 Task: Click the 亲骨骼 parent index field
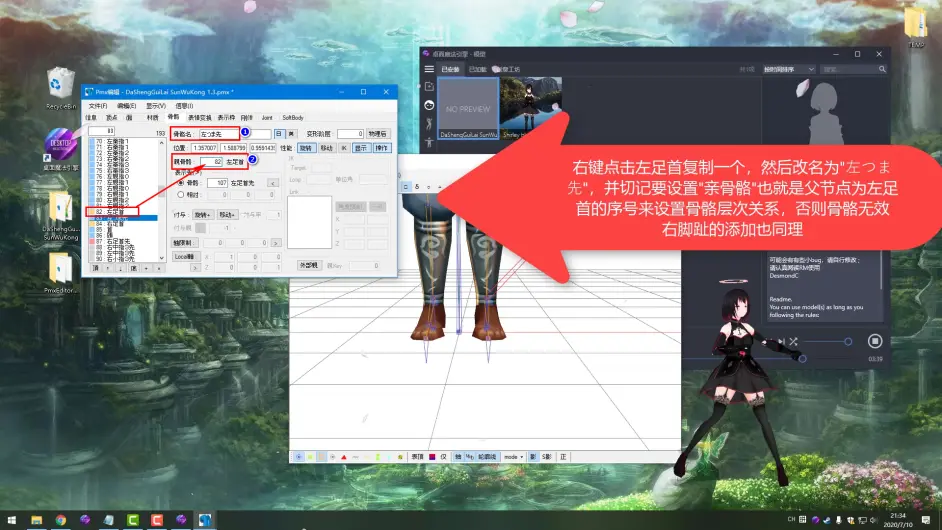(211, 162)
